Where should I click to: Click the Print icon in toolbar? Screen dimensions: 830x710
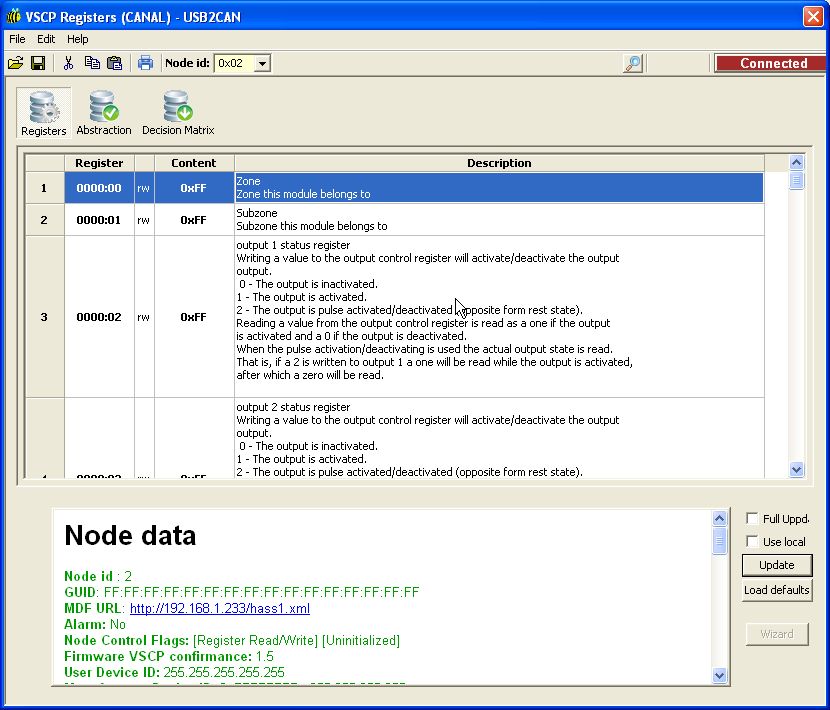[145, 63]
